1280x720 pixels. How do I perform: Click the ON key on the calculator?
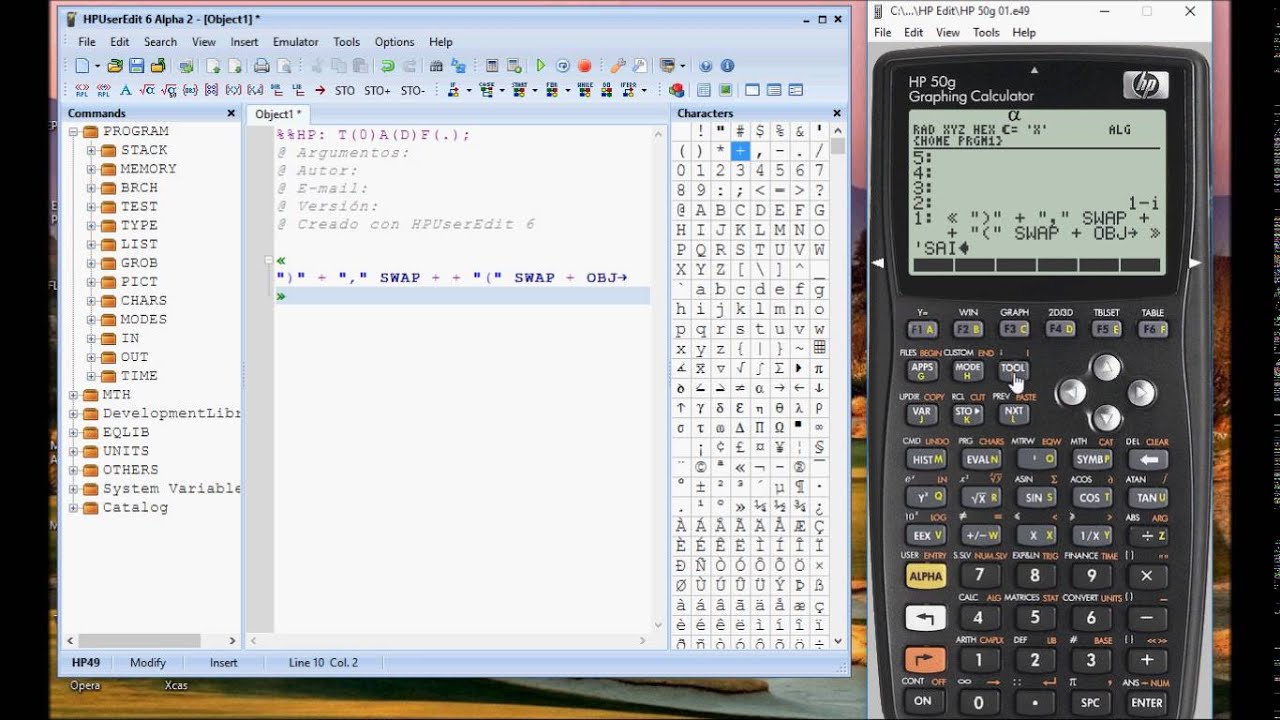[923, 701]
